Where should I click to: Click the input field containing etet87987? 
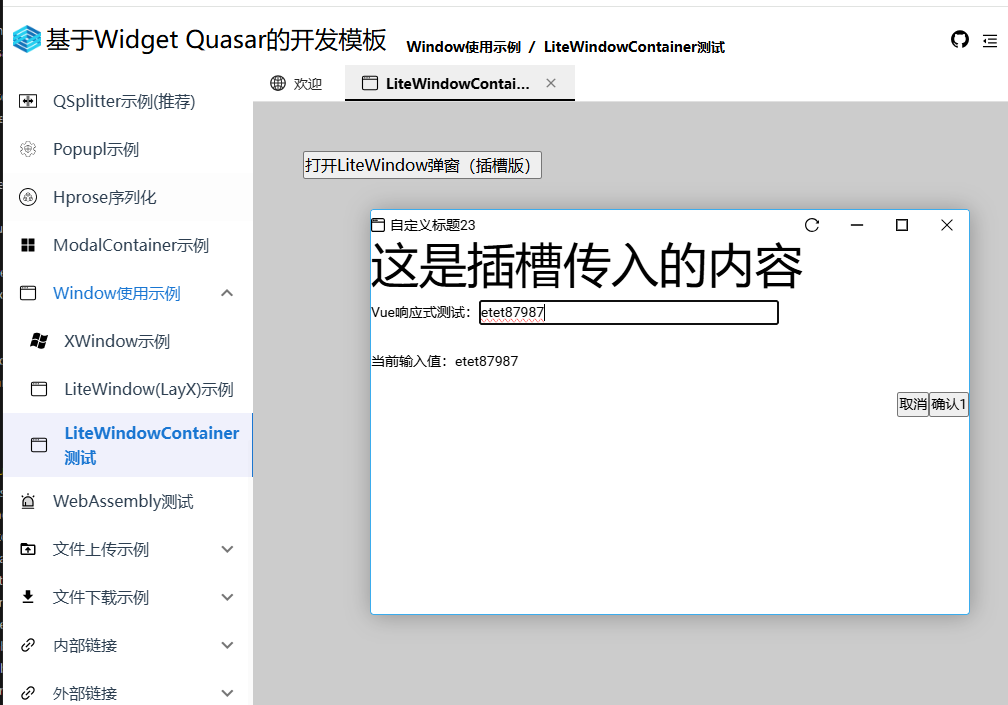click(x=628, y=312)
